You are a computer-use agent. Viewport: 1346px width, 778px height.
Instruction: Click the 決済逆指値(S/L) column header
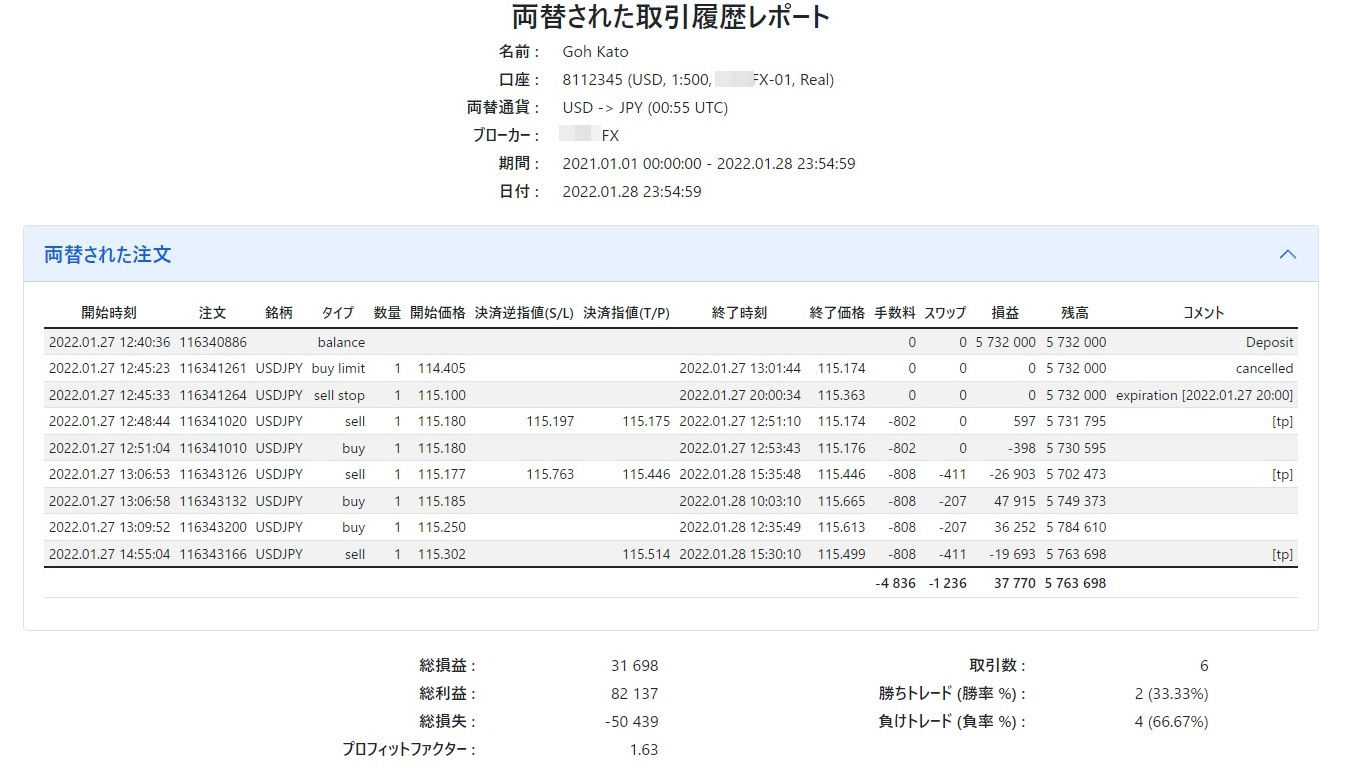[x=524, y=312]
